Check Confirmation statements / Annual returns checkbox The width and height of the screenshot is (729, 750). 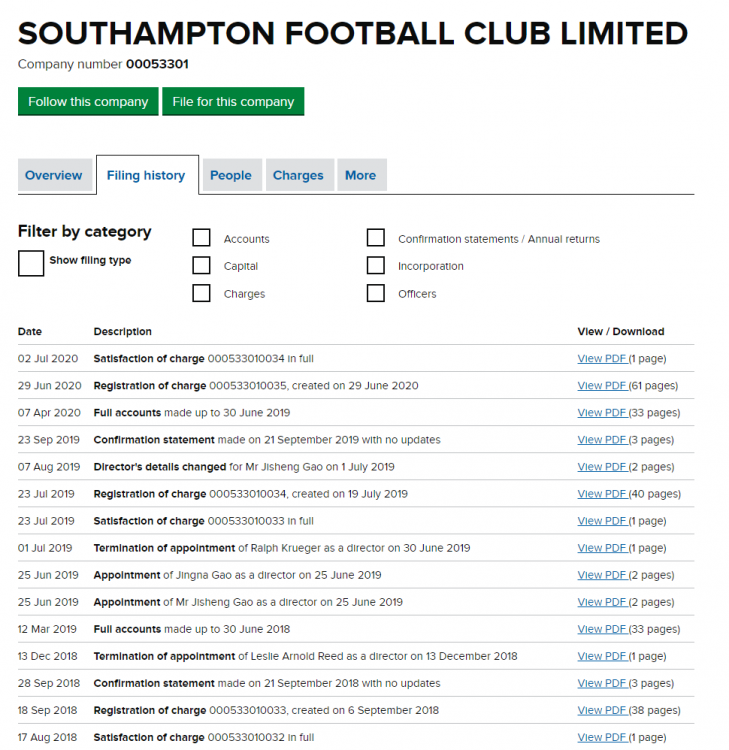click(376, 238)
